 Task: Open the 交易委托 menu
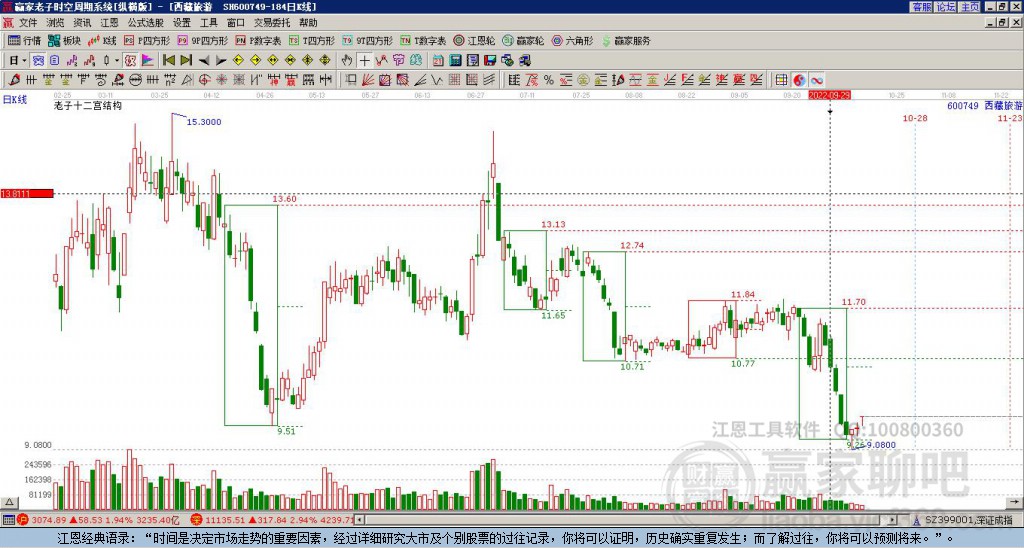pyautogui.click(x=272, y=23)
